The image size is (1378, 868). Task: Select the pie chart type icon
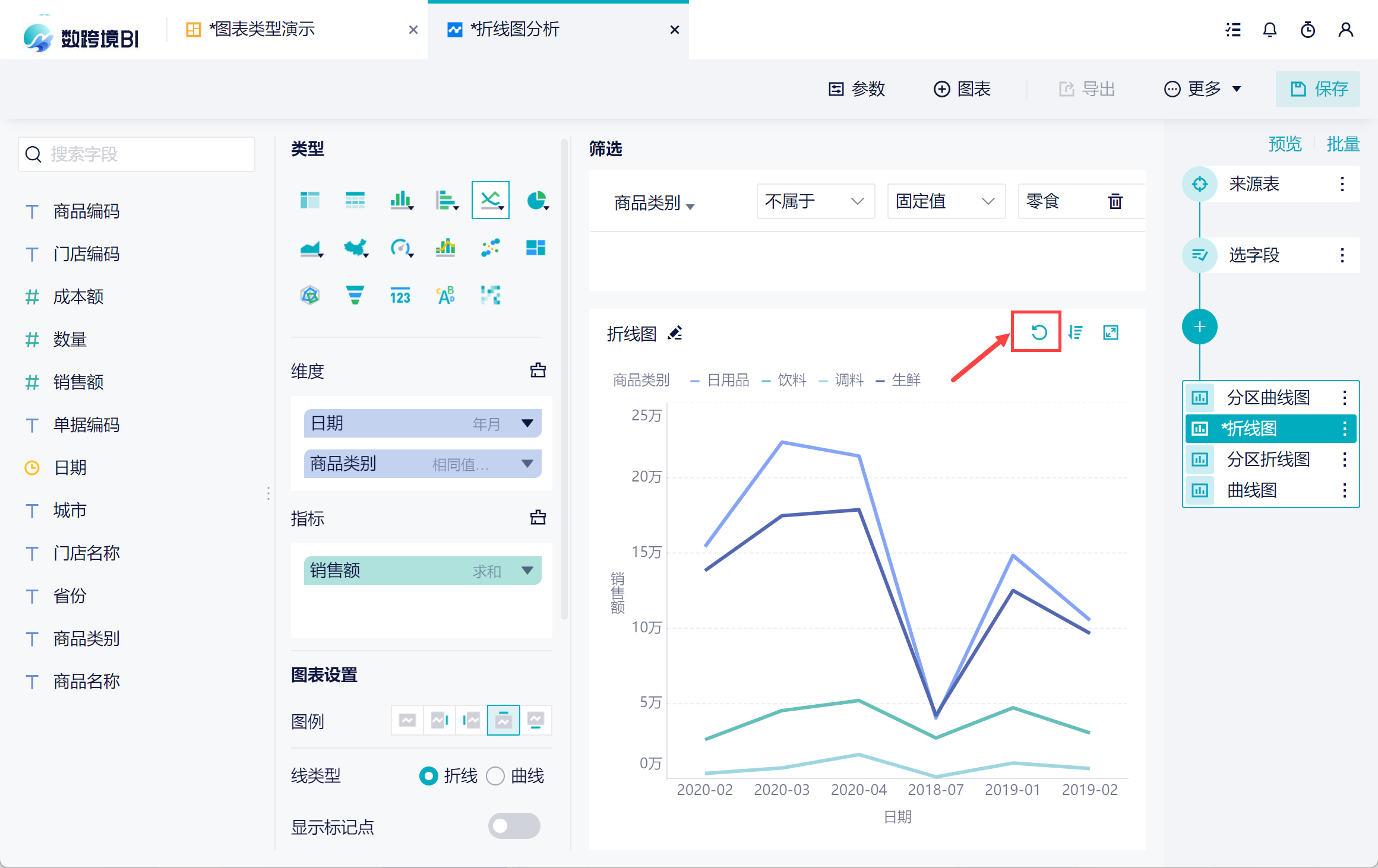[x=536, y=201]
